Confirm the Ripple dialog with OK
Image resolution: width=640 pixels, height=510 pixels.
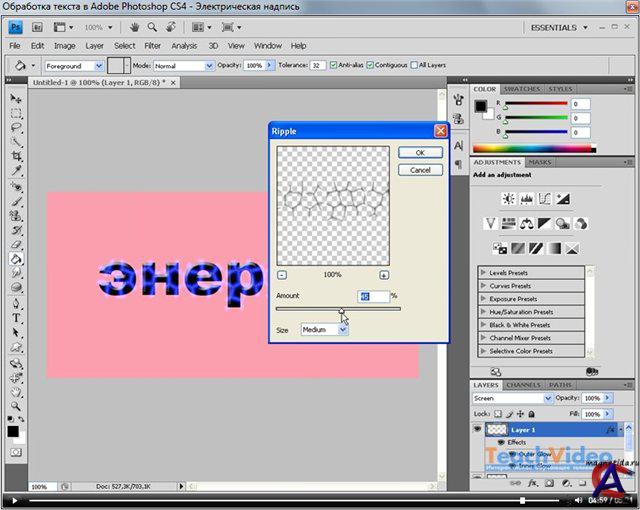click(420, 152)
